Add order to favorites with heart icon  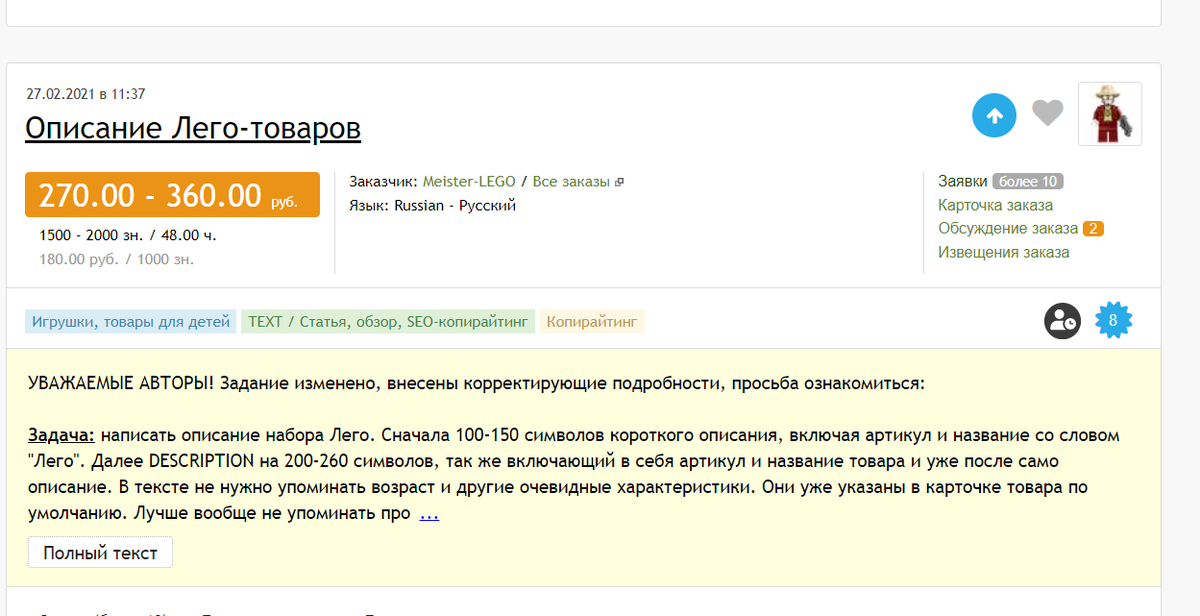1047,113
